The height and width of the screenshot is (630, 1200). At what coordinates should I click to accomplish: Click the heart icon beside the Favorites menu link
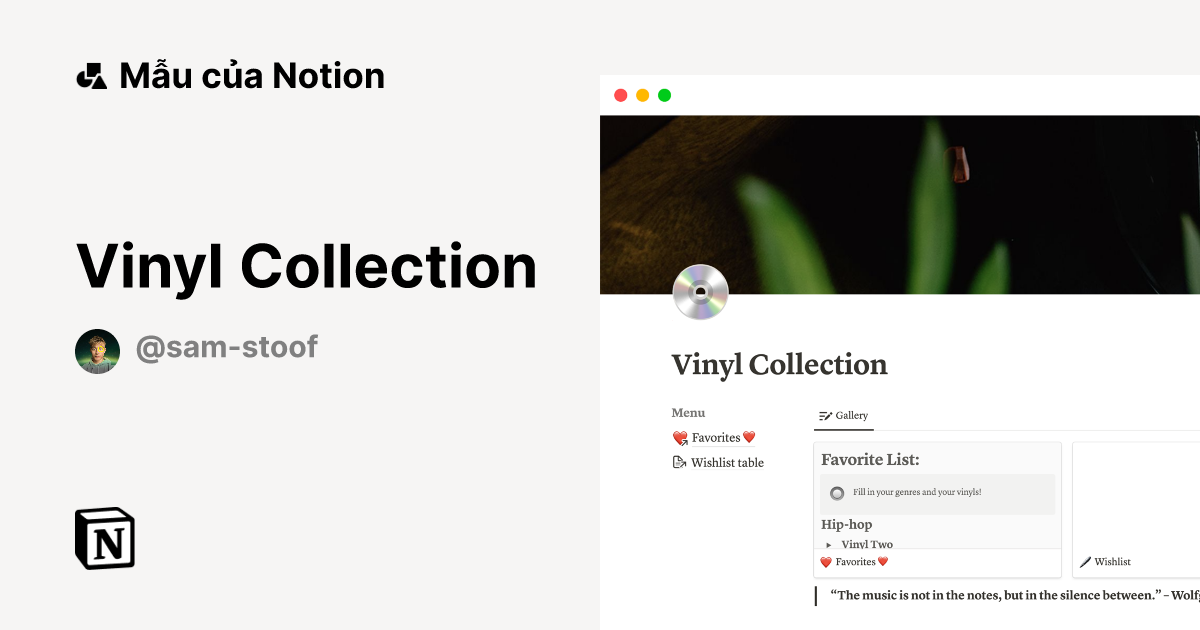point(680,436)
